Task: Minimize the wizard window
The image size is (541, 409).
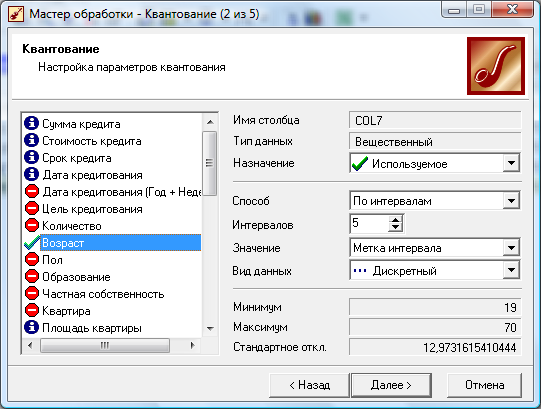Action: coord(454,10)
